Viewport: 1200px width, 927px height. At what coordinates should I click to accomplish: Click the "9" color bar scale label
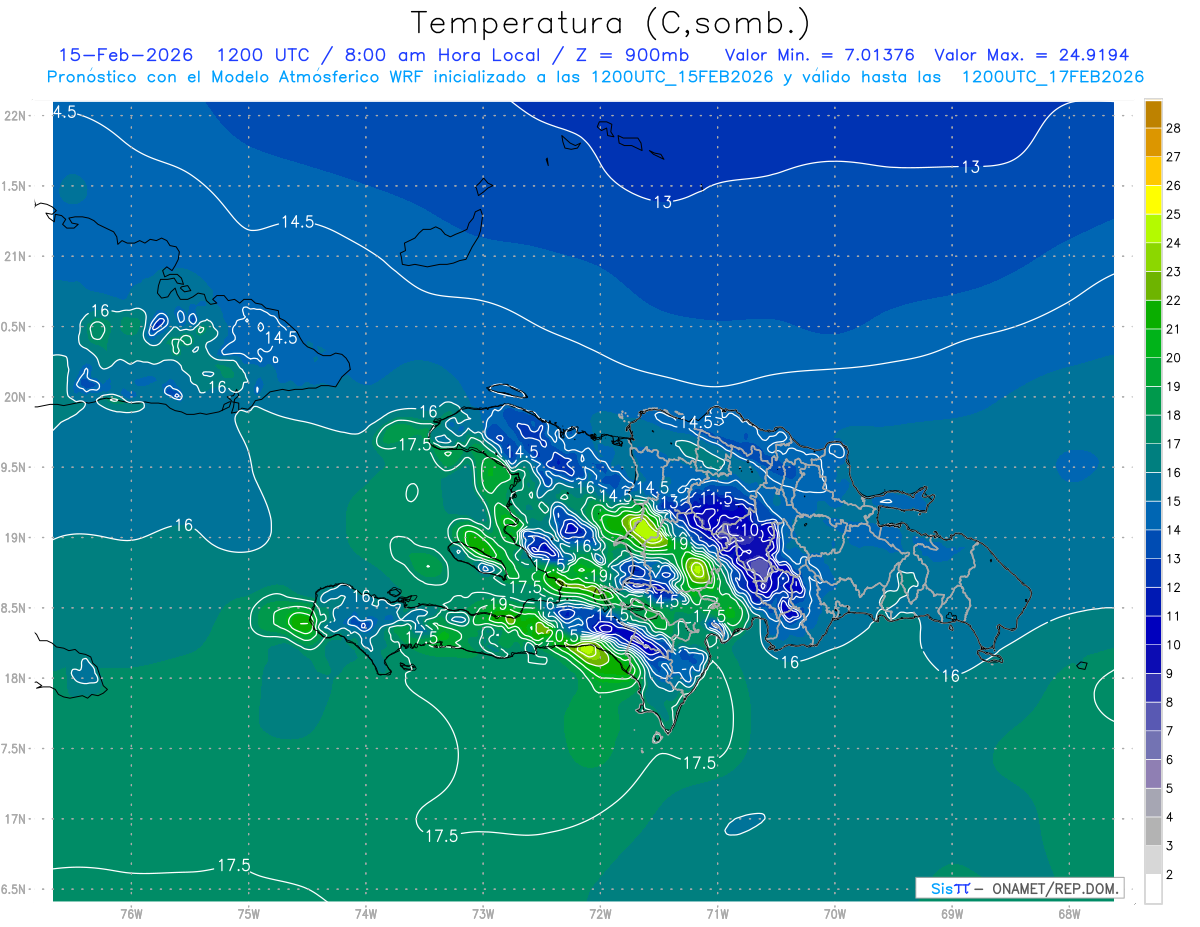click(1172, 674)
